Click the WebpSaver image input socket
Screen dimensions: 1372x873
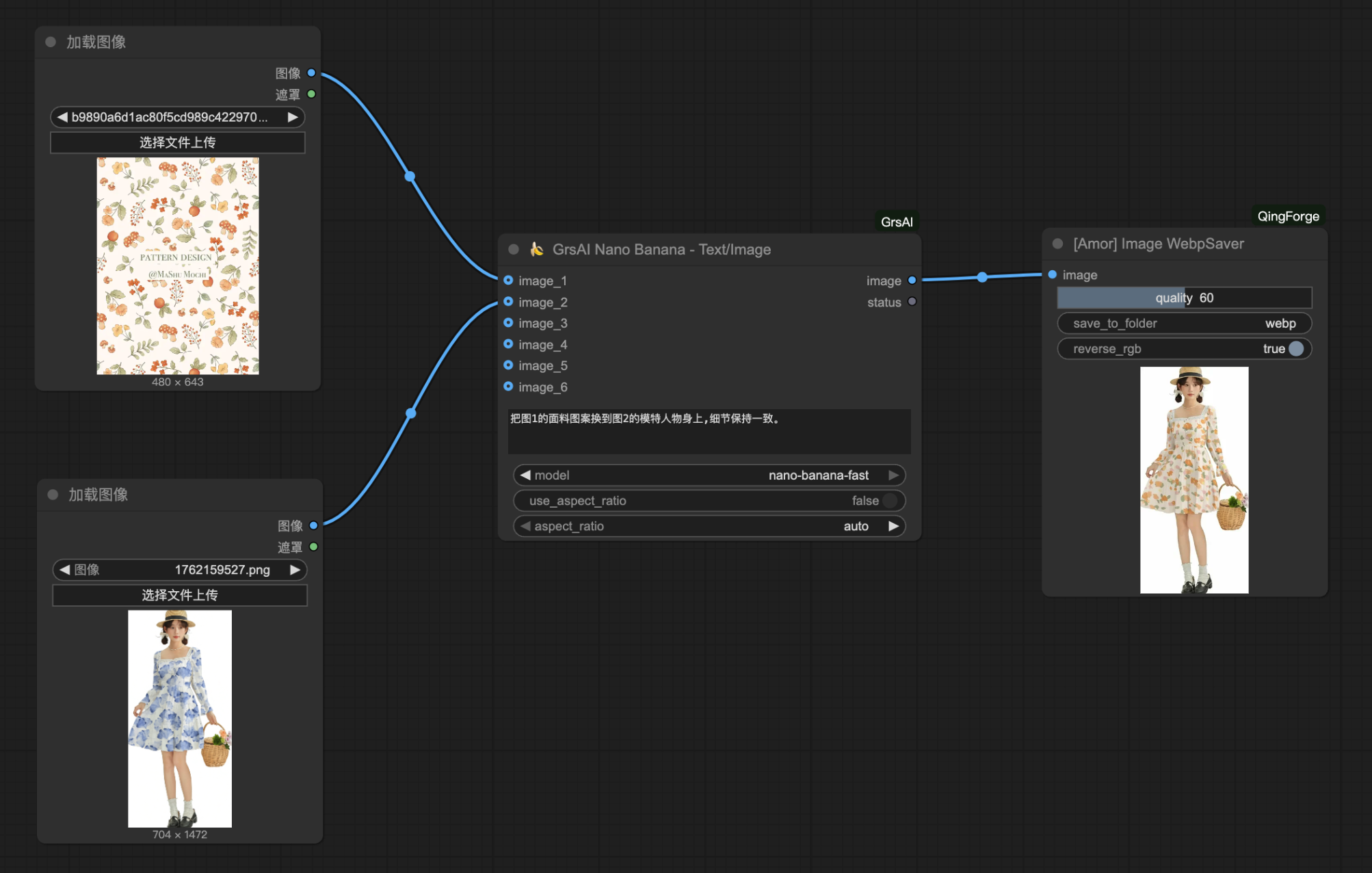(x=1053, y=274)
